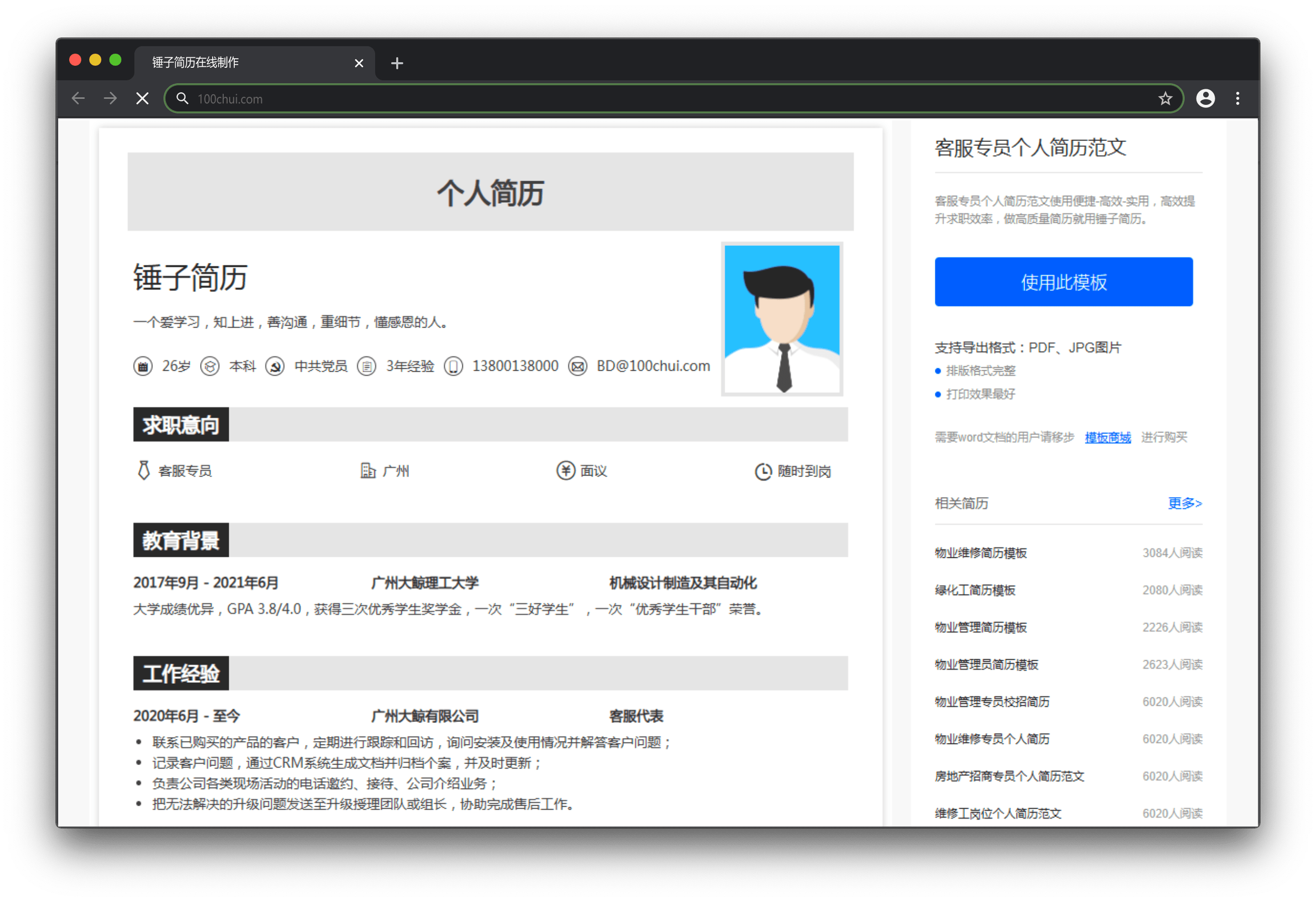This screenshot has height=902, width=1316.
Task: Open the user profile avatar icon
Action: click(1205, 99)
